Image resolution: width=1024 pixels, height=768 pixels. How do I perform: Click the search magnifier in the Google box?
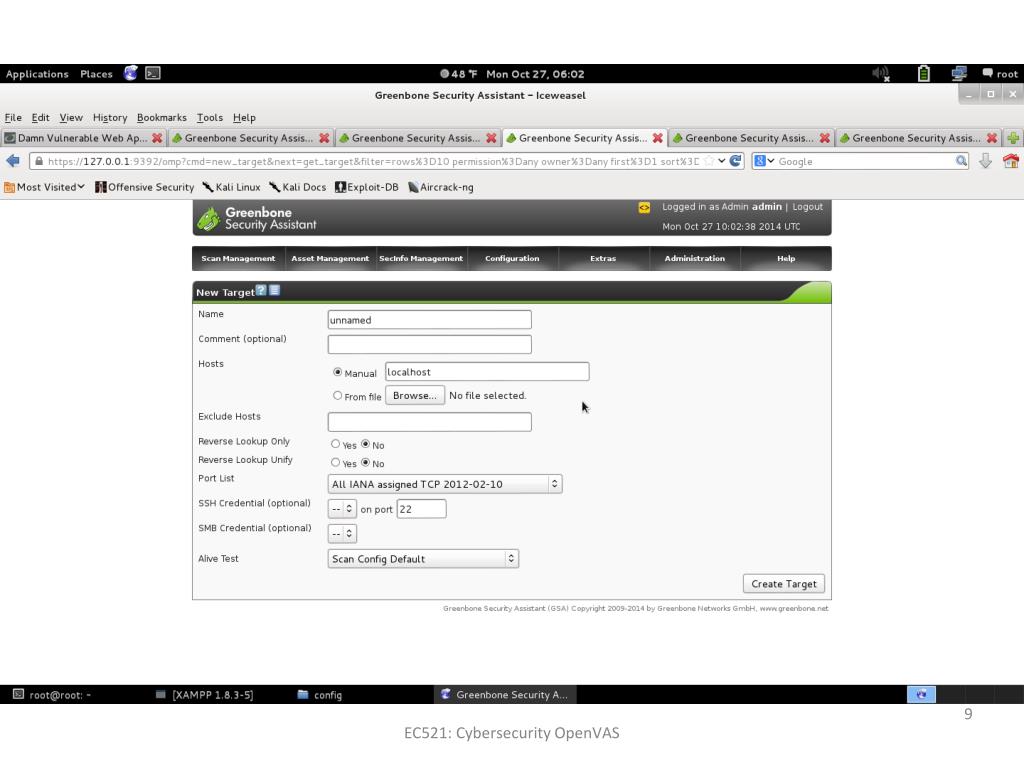click(x=961, y=161)
